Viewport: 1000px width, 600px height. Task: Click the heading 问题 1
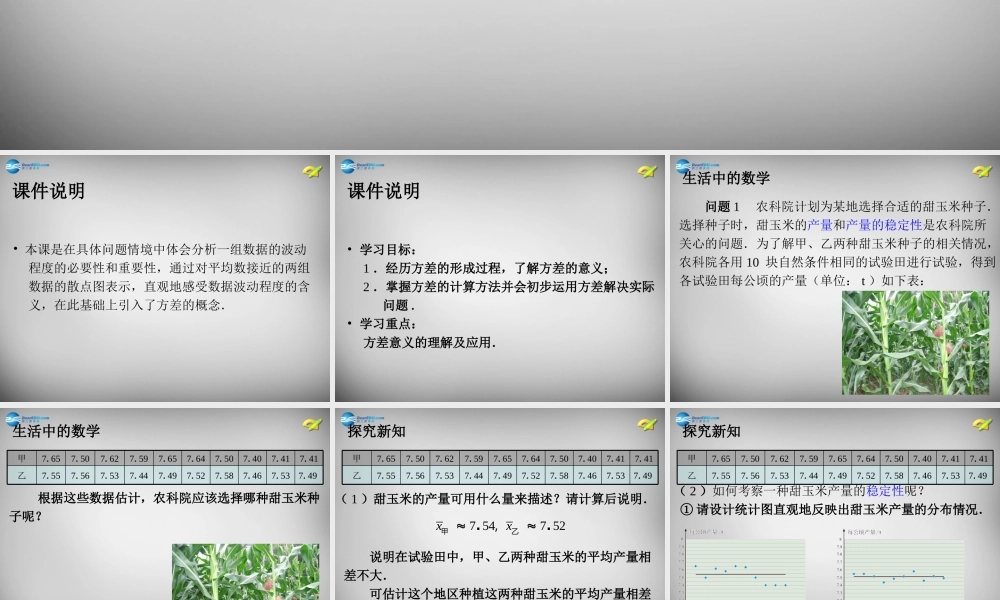click(723, 207)
